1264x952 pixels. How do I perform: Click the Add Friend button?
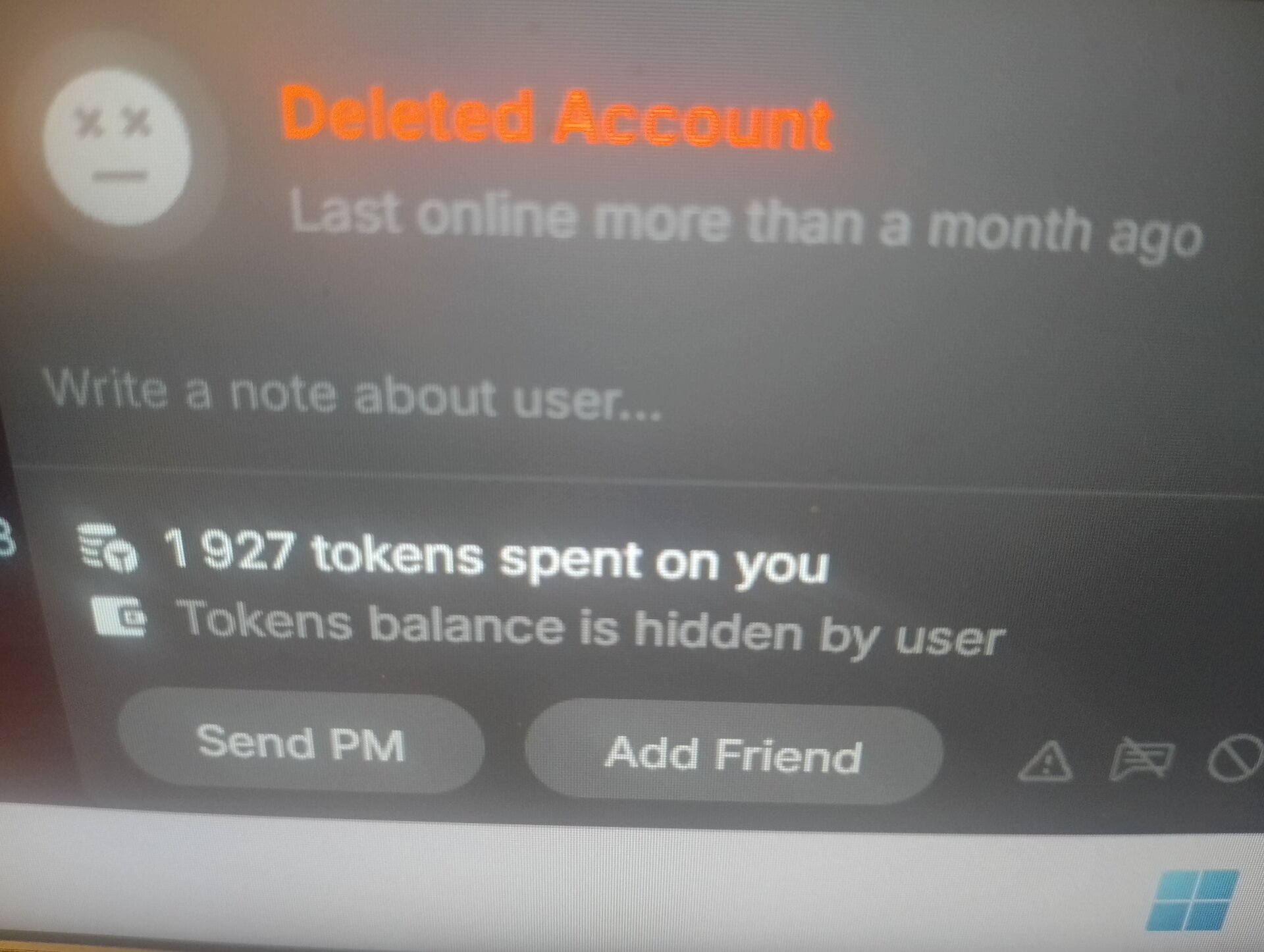tap(733, 753)
